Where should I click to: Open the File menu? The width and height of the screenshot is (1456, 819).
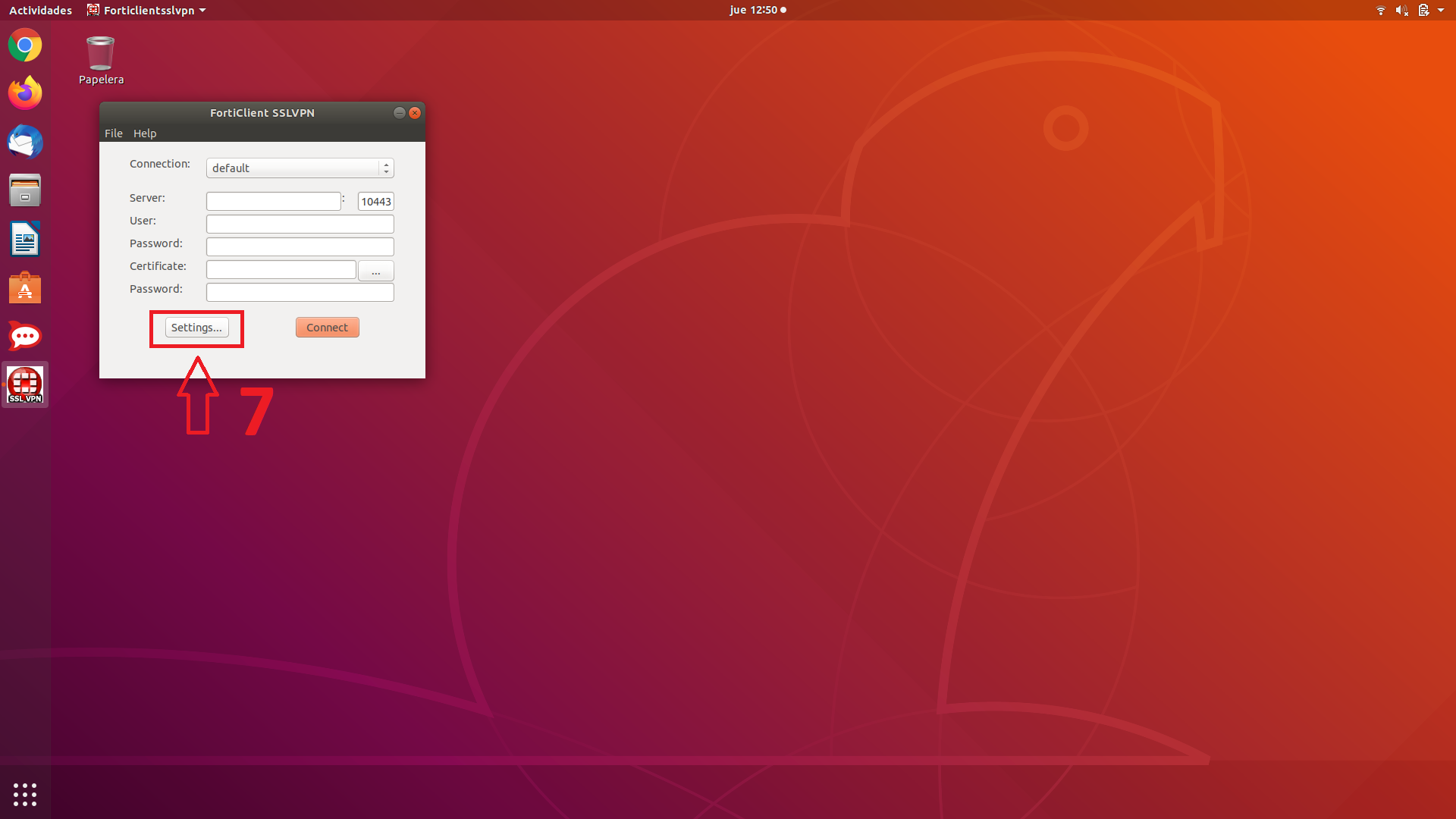[114, 133]
